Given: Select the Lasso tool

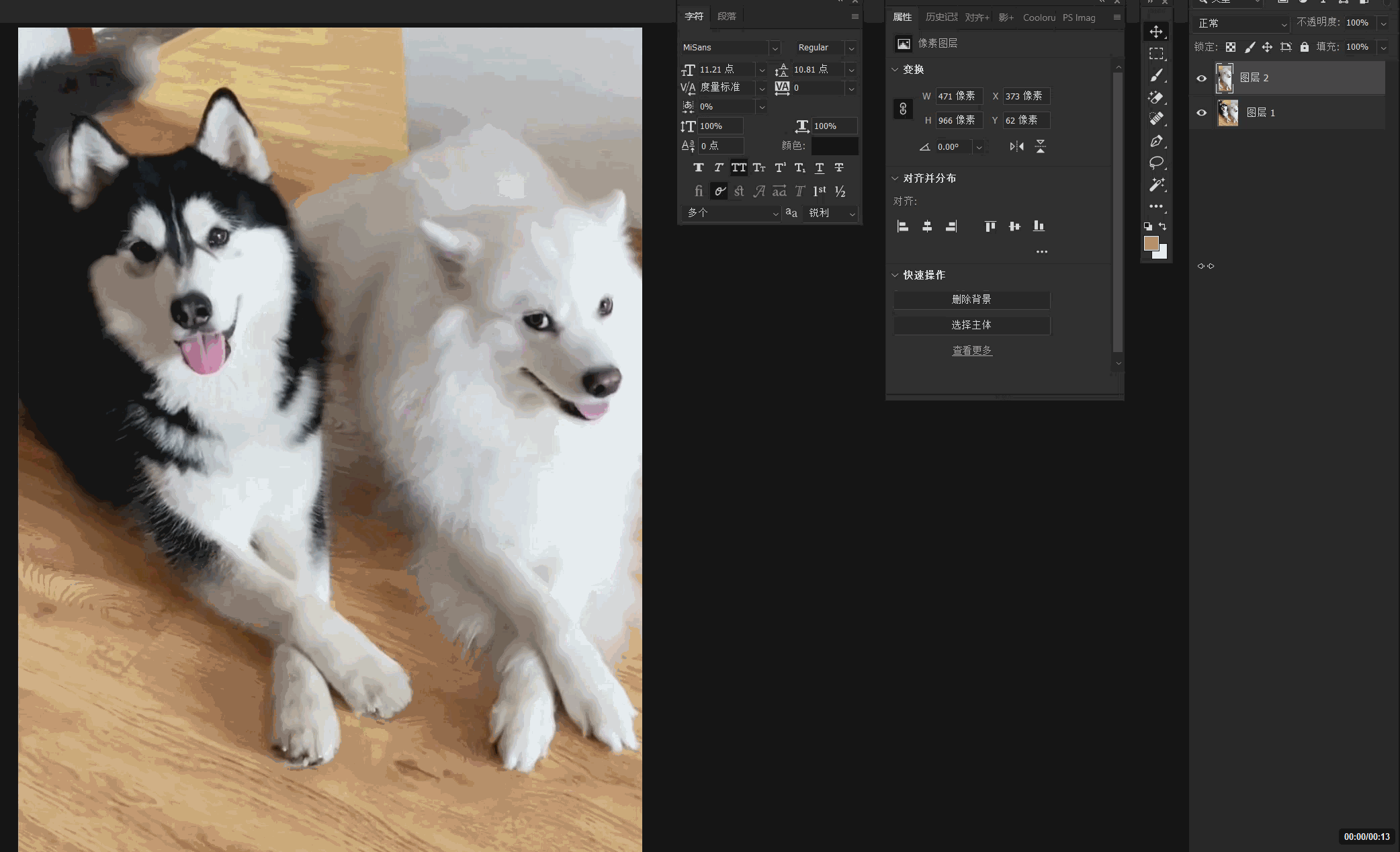Looking at the screenshot, I should point(1156,163).
